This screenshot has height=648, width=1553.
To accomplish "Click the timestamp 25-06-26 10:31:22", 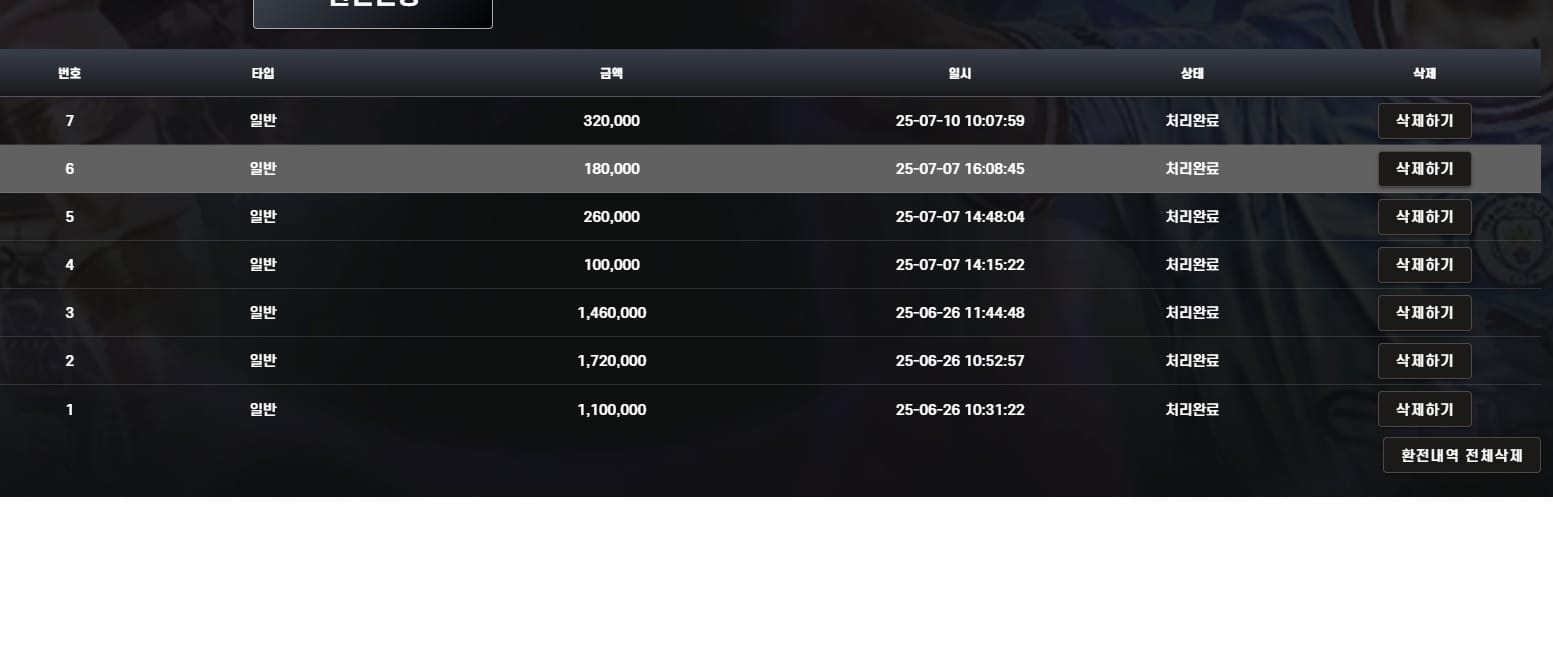I will click(960, 409).
